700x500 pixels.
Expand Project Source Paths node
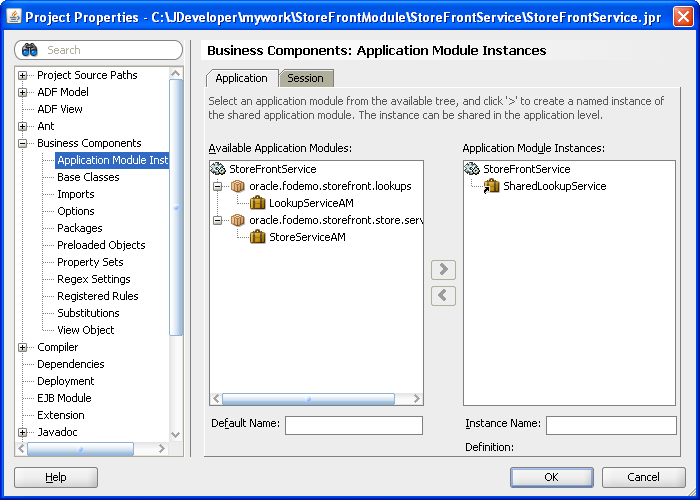(x=22, y=75)
